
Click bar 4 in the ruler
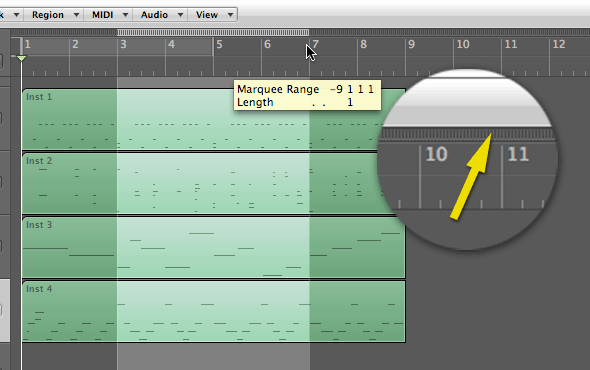point(172,44)
